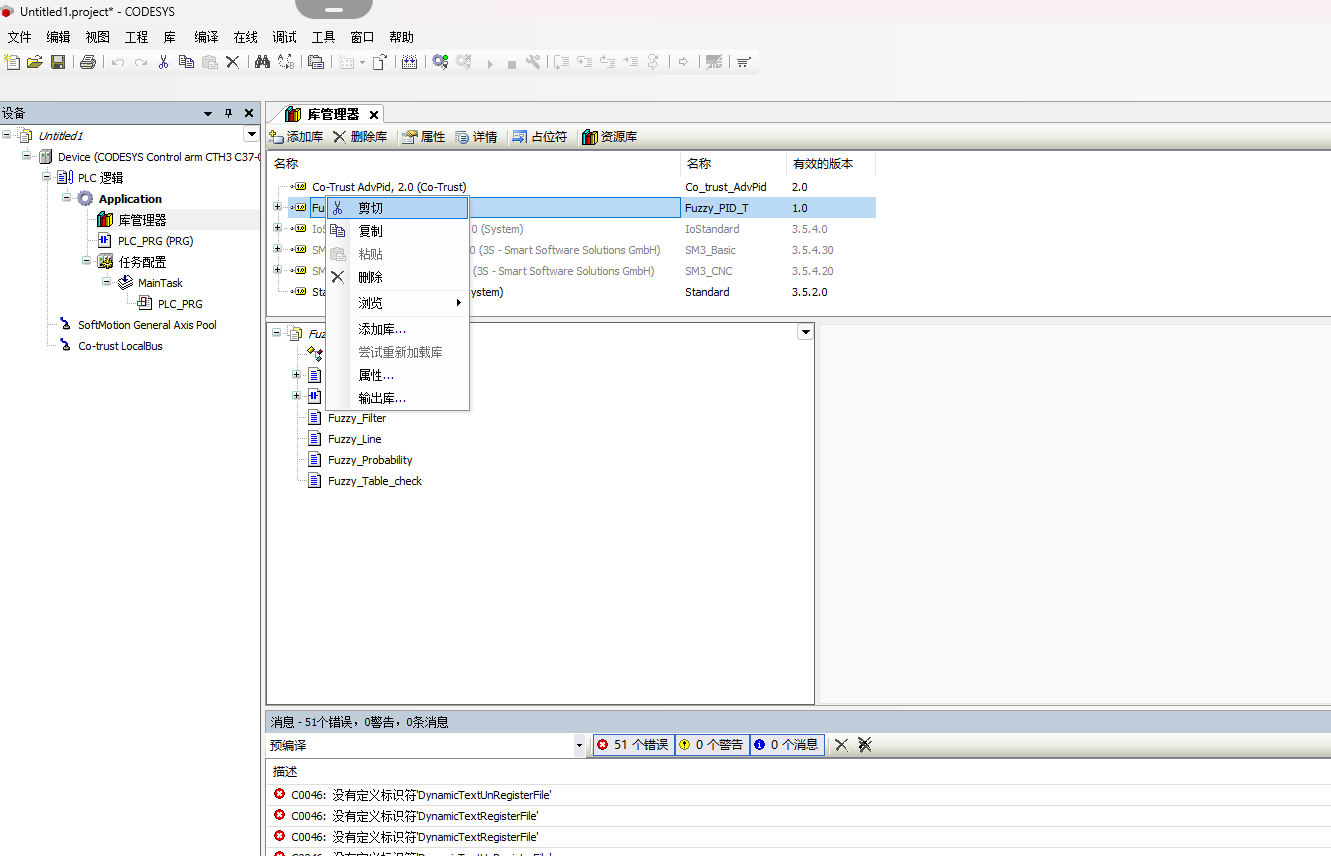
Task: Collapse the Untitled1 project node
Action: click(x=7, y=135)
